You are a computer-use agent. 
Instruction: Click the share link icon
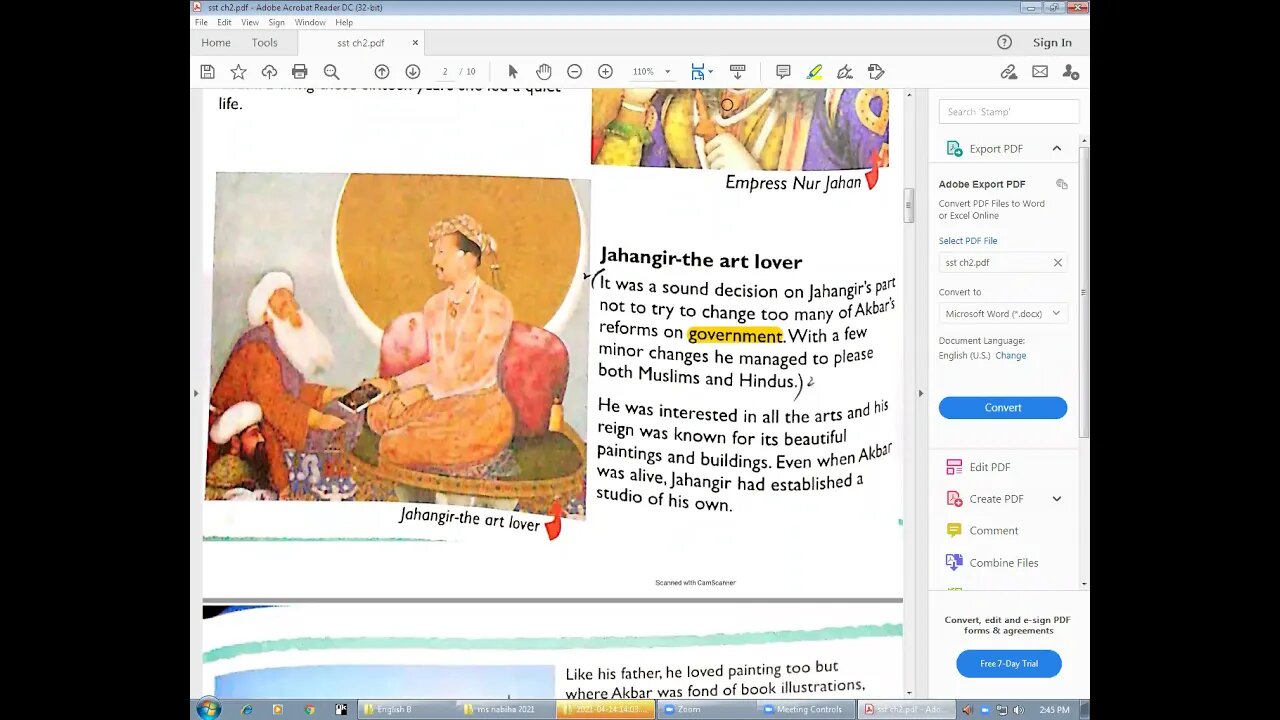(1009, 72)
